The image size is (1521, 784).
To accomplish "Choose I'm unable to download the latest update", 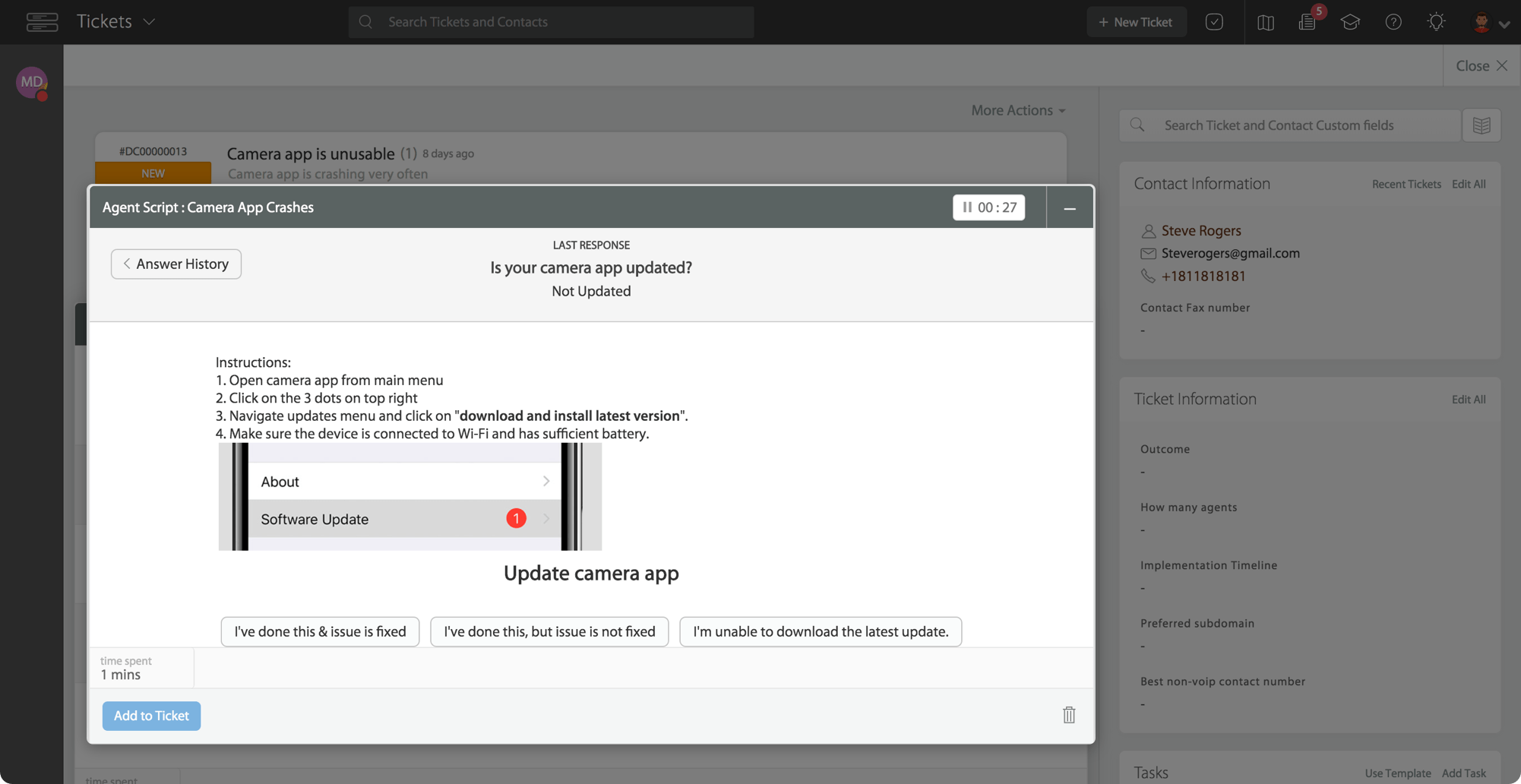I will [821, 631].
